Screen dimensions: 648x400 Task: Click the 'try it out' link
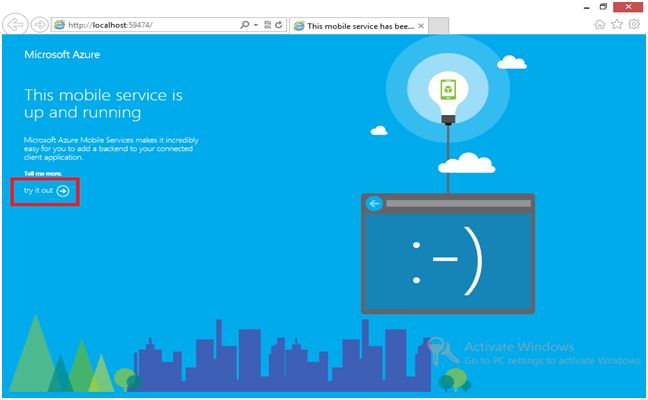(38, 190)
